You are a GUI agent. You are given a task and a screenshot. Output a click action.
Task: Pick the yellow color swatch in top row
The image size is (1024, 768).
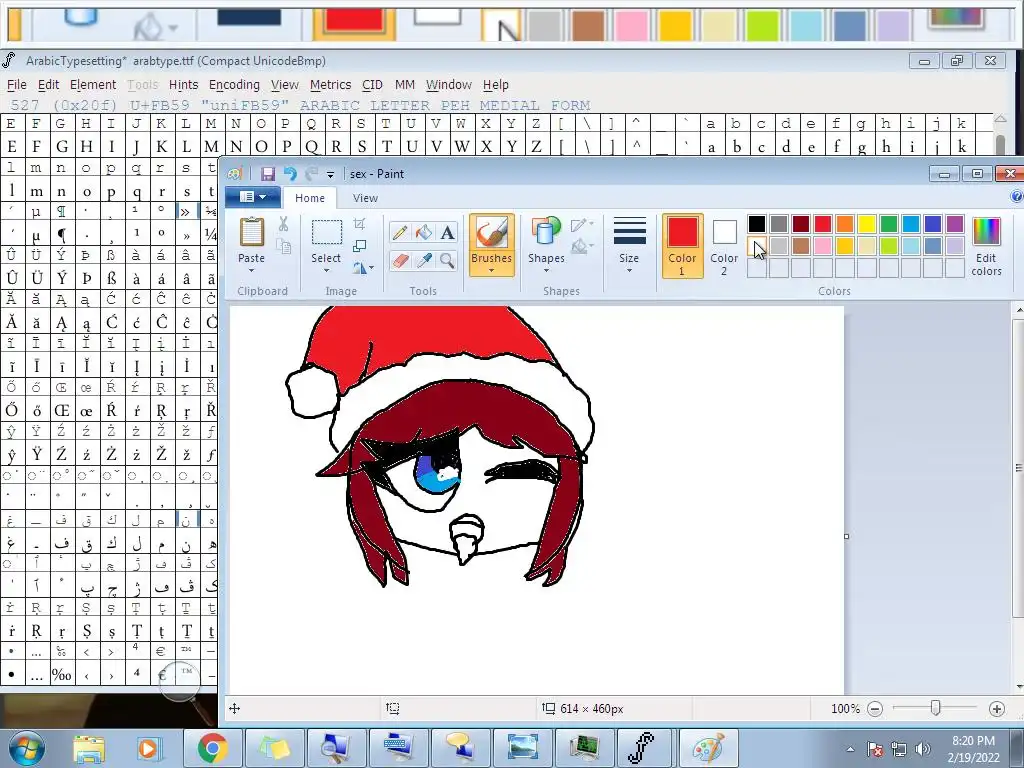867,224
